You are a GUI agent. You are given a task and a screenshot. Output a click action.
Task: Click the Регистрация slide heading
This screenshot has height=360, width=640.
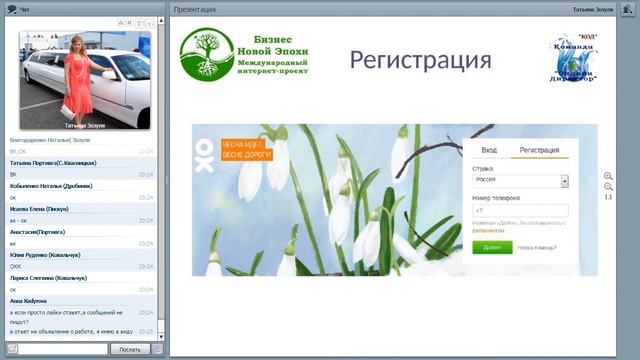(420, 60)
